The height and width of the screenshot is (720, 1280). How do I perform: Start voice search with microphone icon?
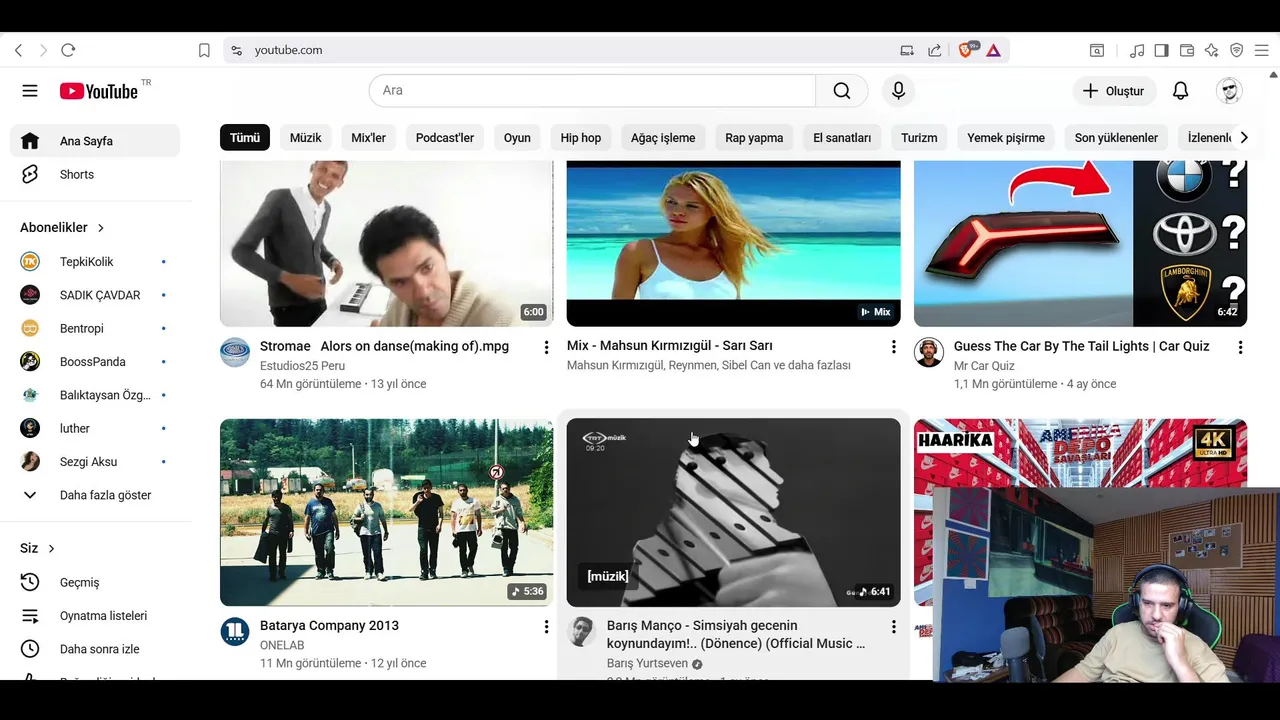point(898,91)
